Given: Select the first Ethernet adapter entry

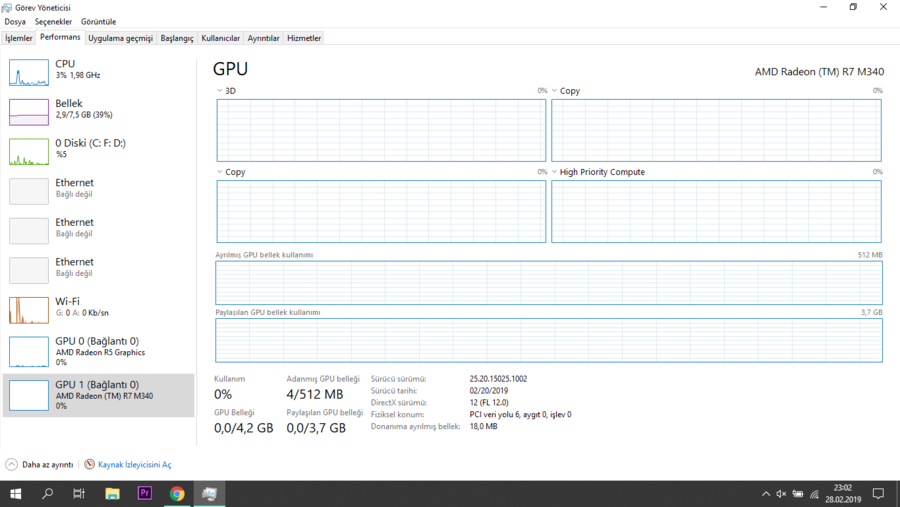Looking at the screenshot, I should 98,191.
